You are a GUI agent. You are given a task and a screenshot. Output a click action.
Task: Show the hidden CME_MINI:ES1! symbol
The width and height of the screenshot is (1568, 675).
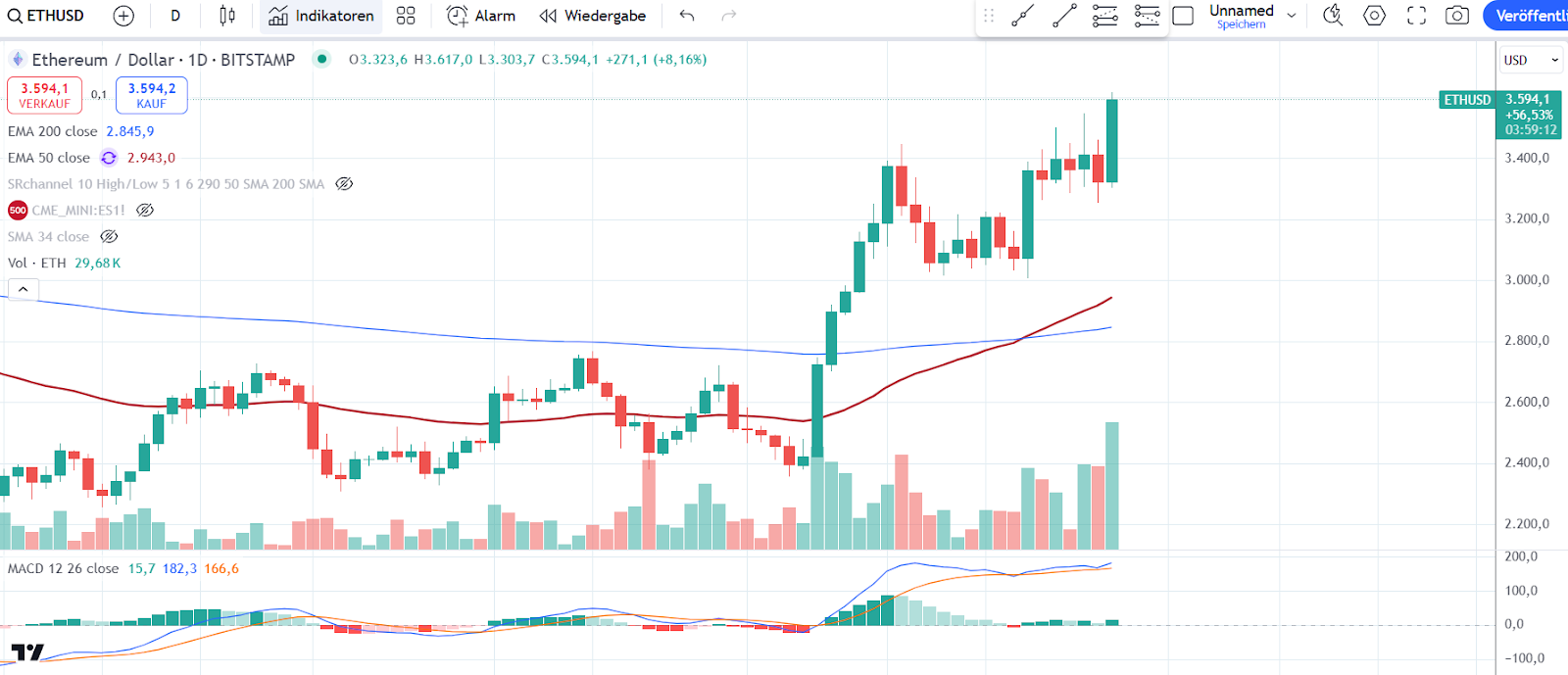coord(145,211)
